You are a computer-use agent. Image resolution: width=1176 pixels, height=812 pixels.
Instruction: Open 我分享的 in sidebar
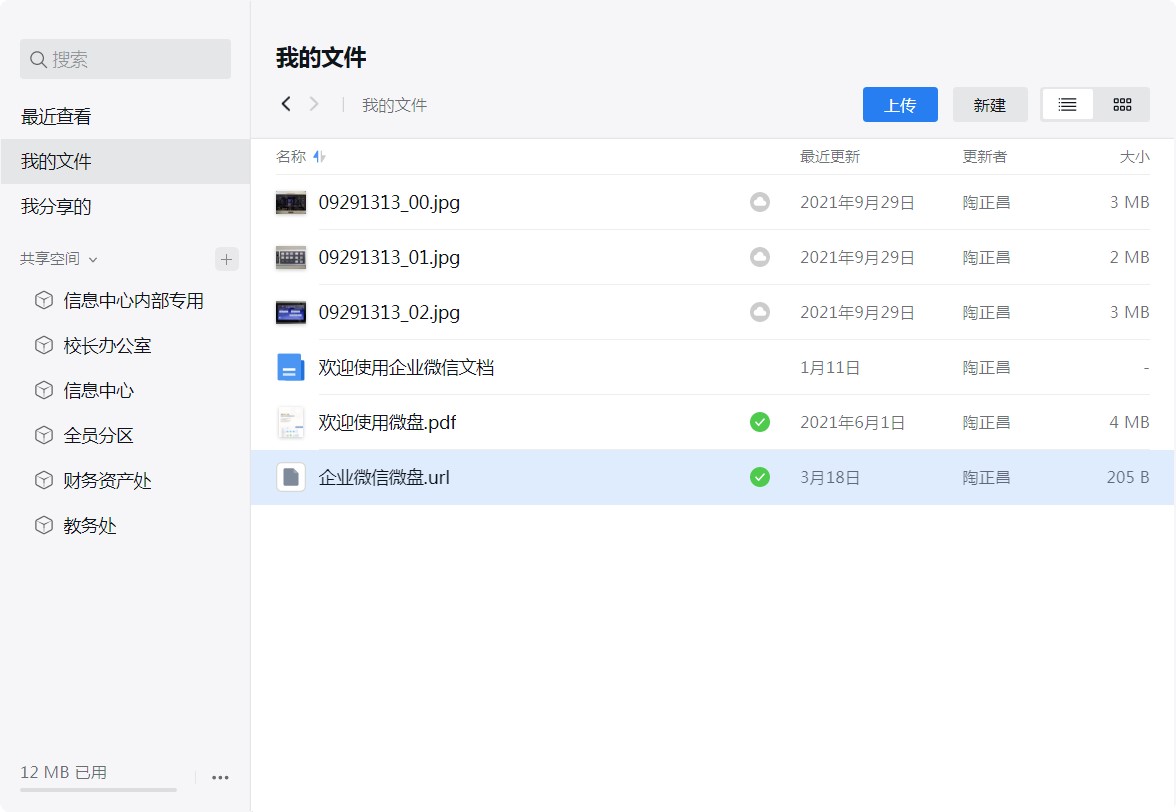click(56, 207)
